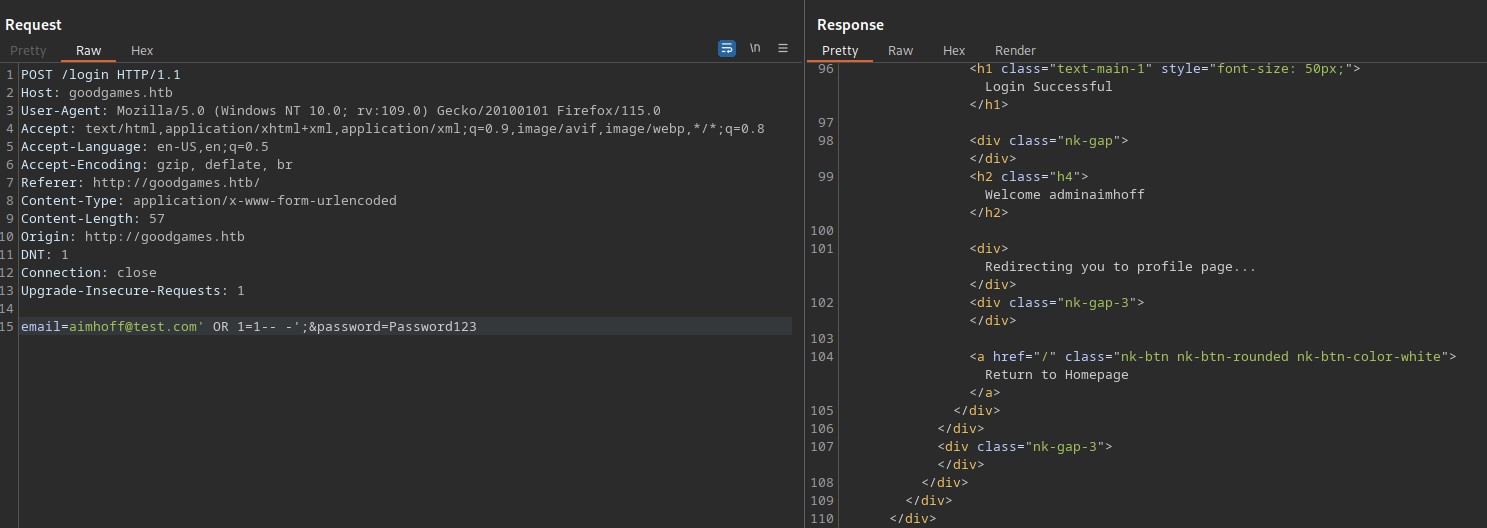Click response line number 96
Image resolution: width=1487 pixels, height=528 pixels.
(x=825, y=69)
